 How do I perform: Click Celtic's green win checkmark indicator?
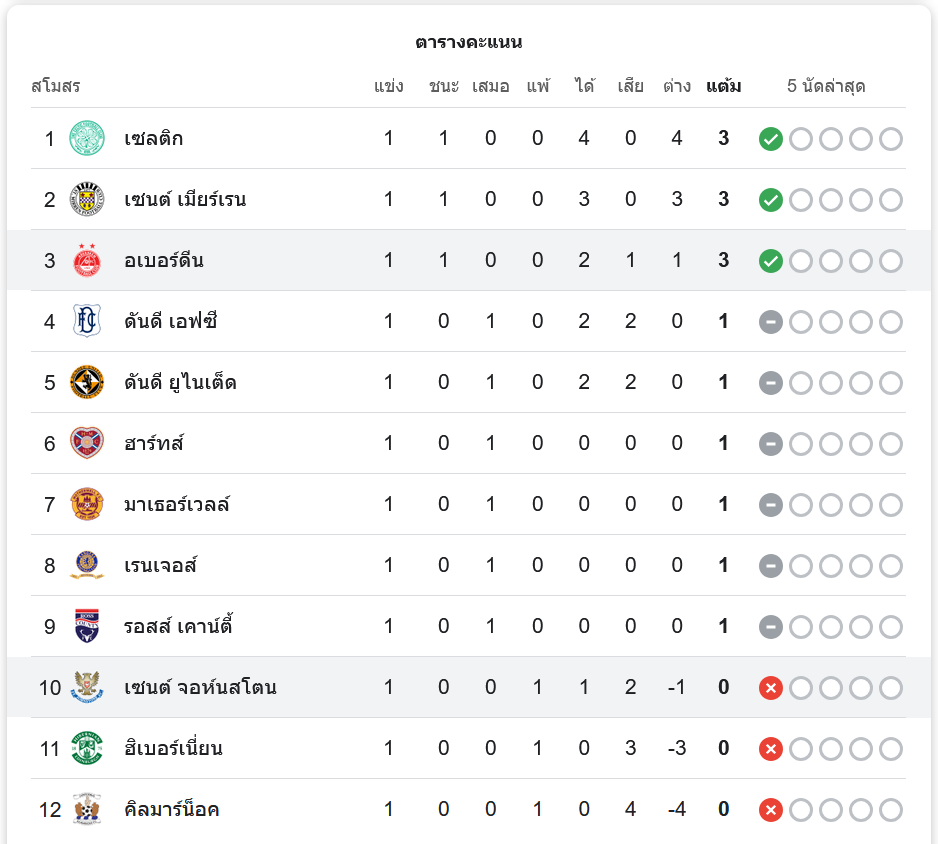770,139
